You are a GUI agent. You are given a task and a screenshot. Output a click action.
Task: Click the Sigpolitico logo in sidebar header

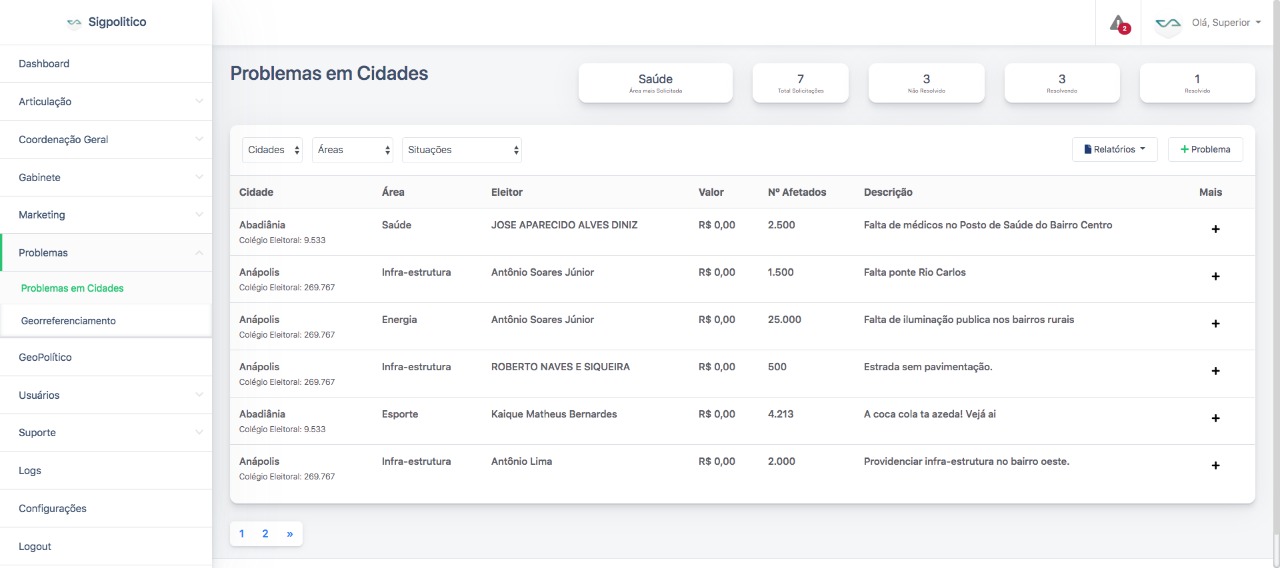(106, 22)
